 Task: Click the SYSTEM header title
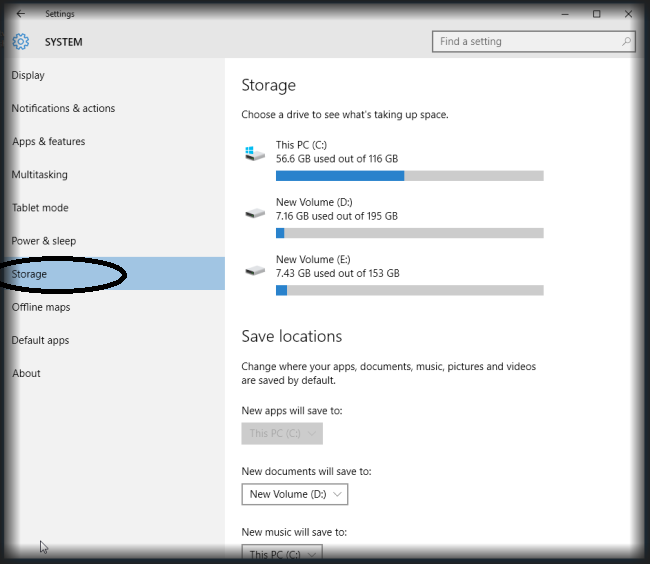tap(63, 42)
